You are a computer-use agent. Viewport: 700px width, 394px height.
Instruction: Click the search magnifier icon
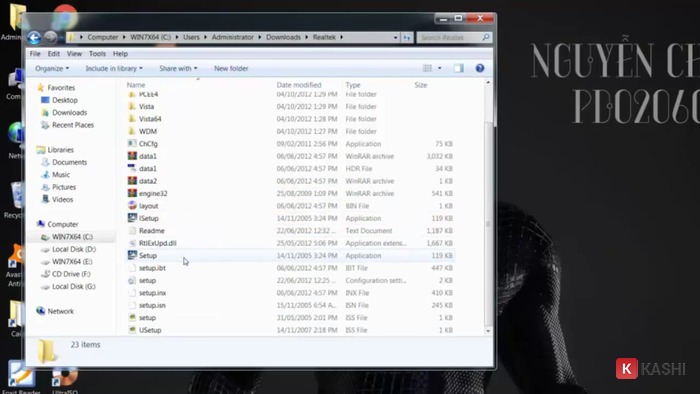[486, 37]
